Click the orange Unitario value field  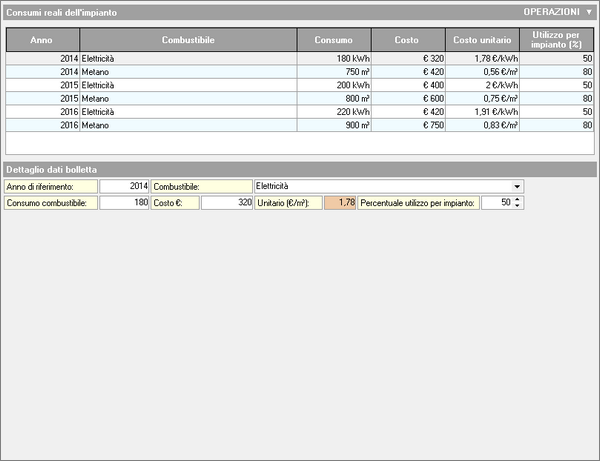[340, 203]
